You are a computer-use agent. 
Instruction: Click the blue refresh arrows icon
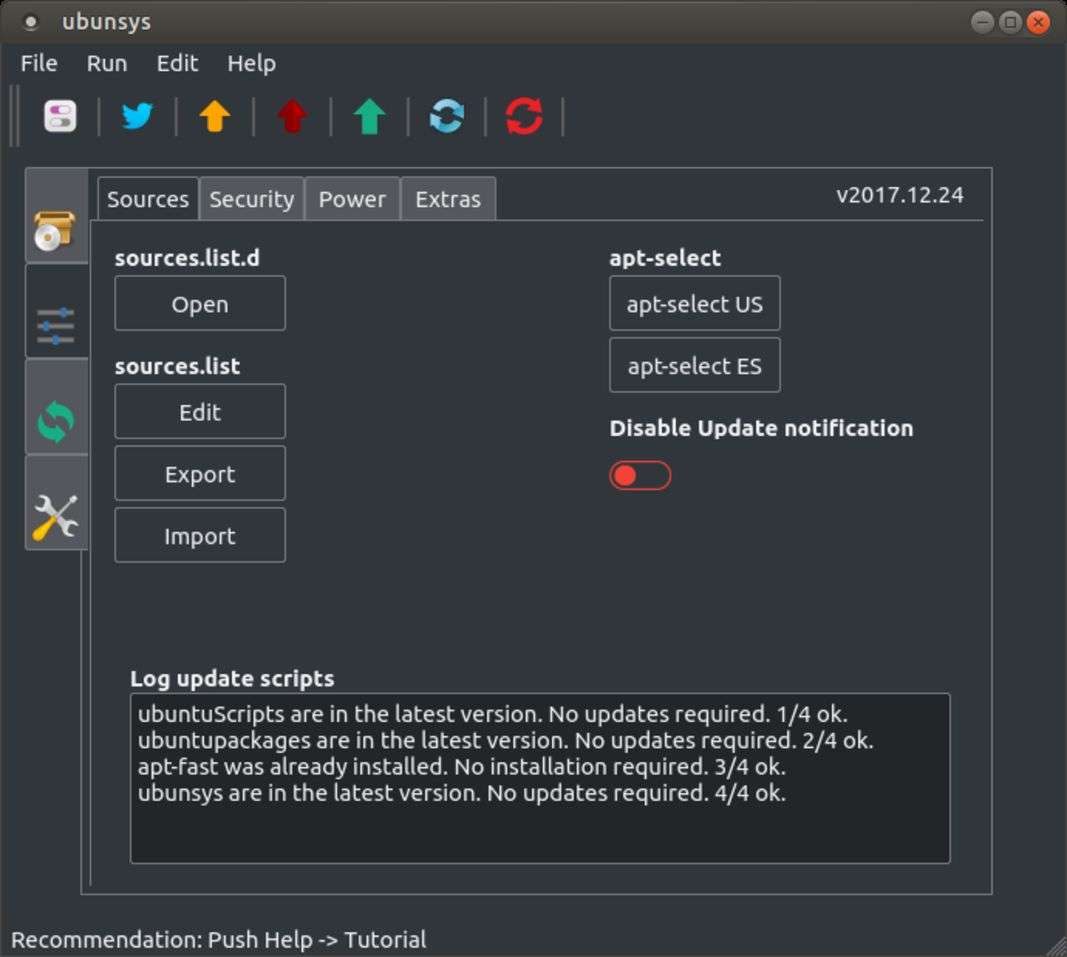[446, 117]
